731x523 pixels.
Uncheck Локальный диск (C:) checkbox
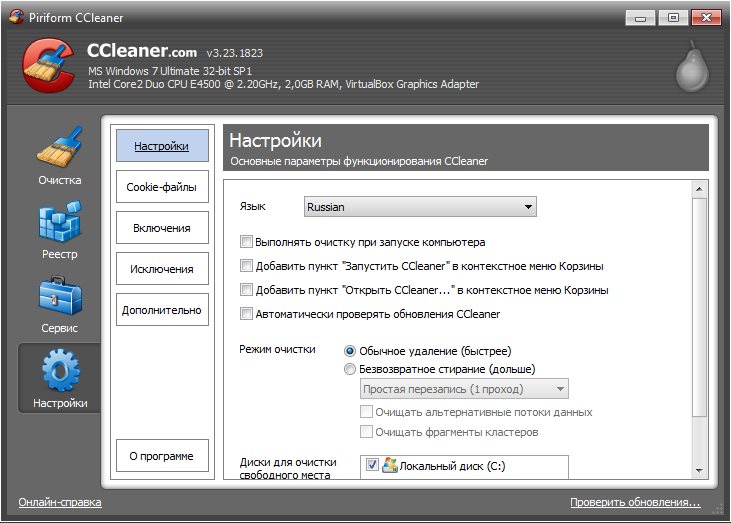pos(372,465)
